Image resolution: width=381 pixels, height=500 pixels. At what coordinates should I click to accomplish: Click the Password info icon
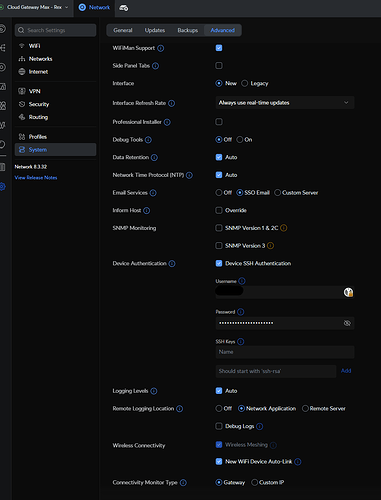point(241,312)
